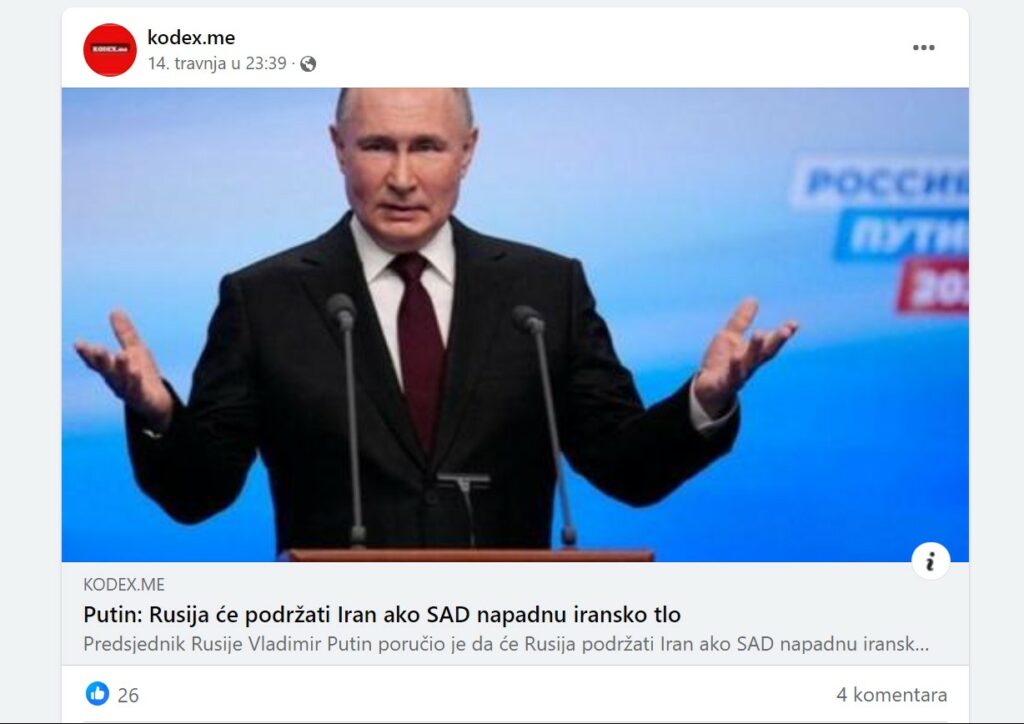The width and height of the screenshot is (1024, 724).
Task: Open the article preview description text
Action: coord(506,644)
